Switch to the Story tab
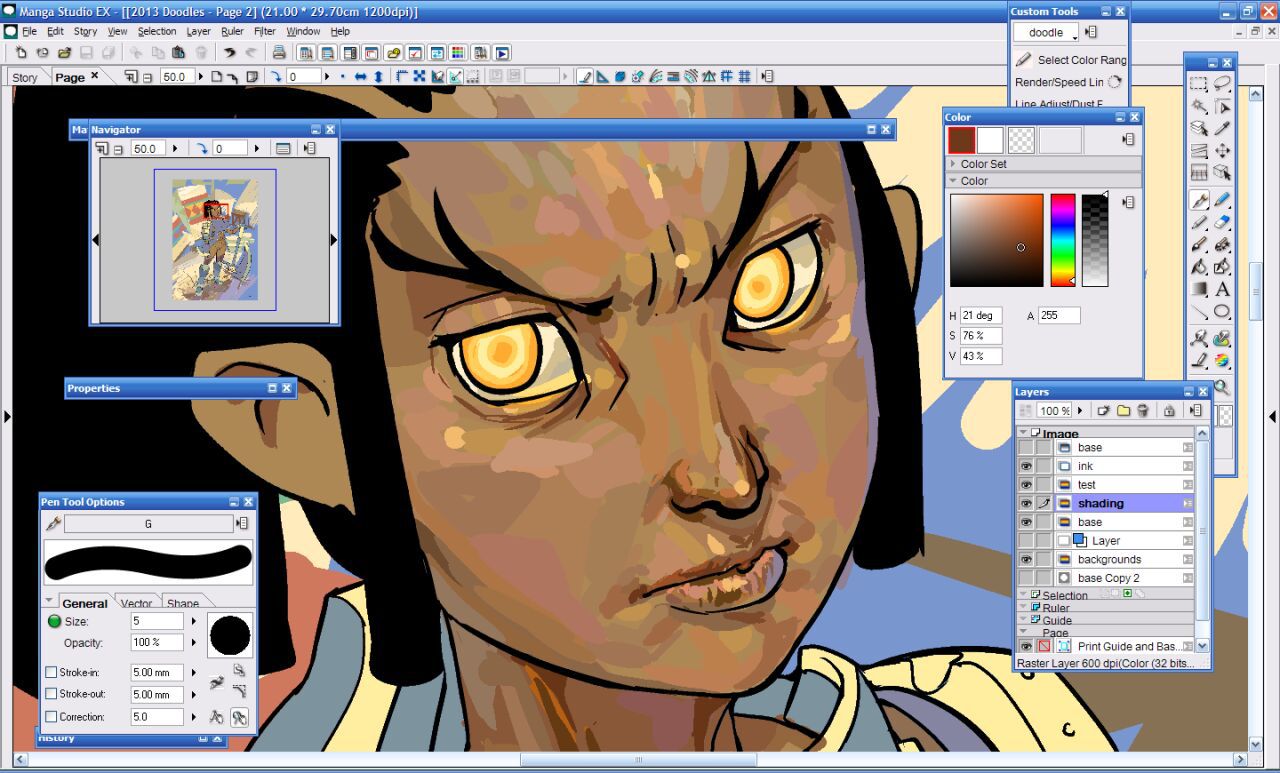 (25, 77)
